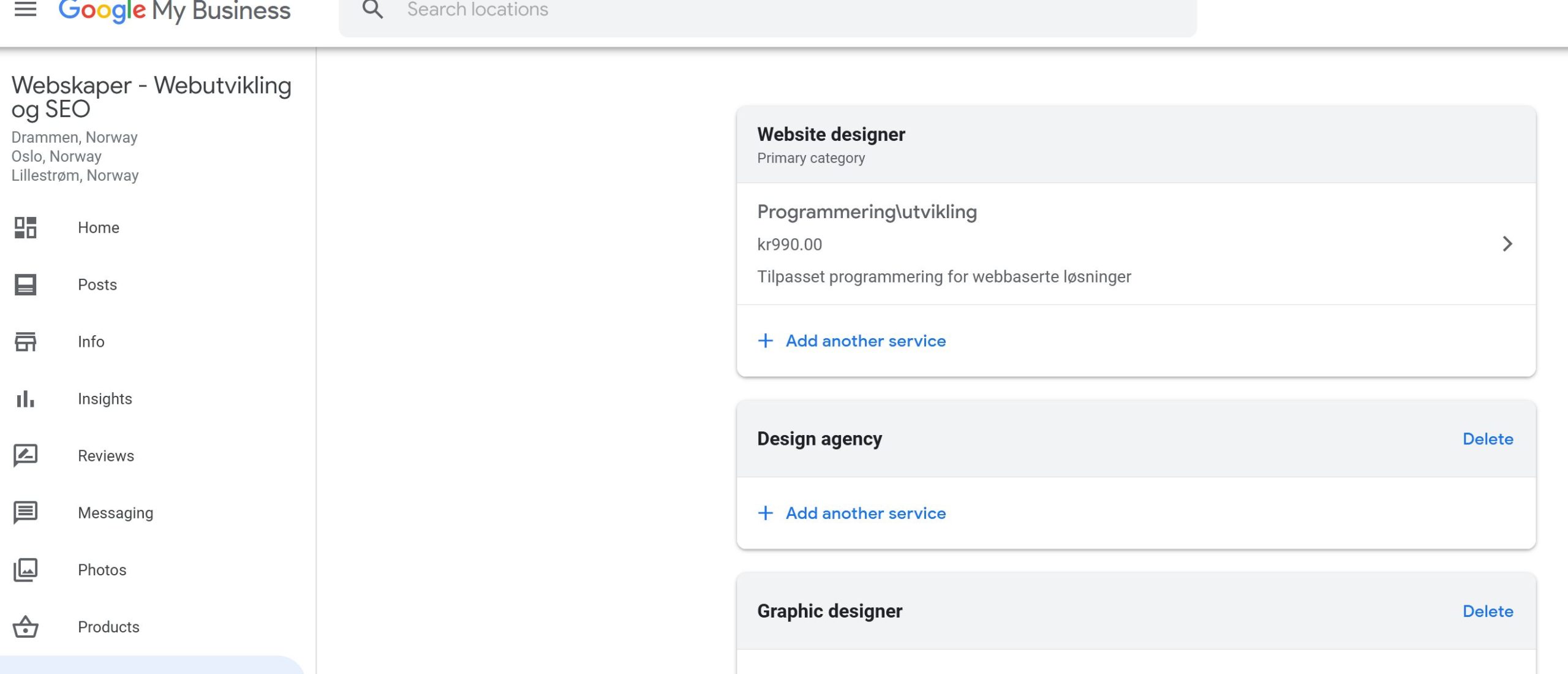
Task: Click the Reviews sidebar icon
Action: point(25,456)
